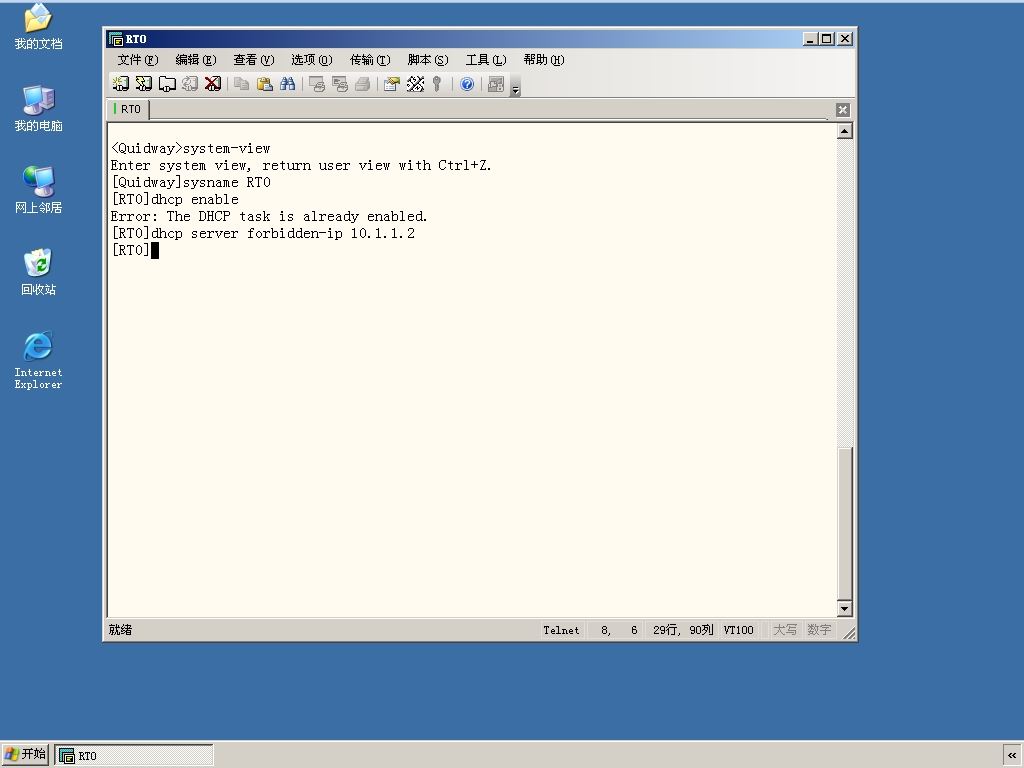The height and width of the screenshot is (768, 1024).
Task: Open the 查看(V) menu
Action: point(254,60)
